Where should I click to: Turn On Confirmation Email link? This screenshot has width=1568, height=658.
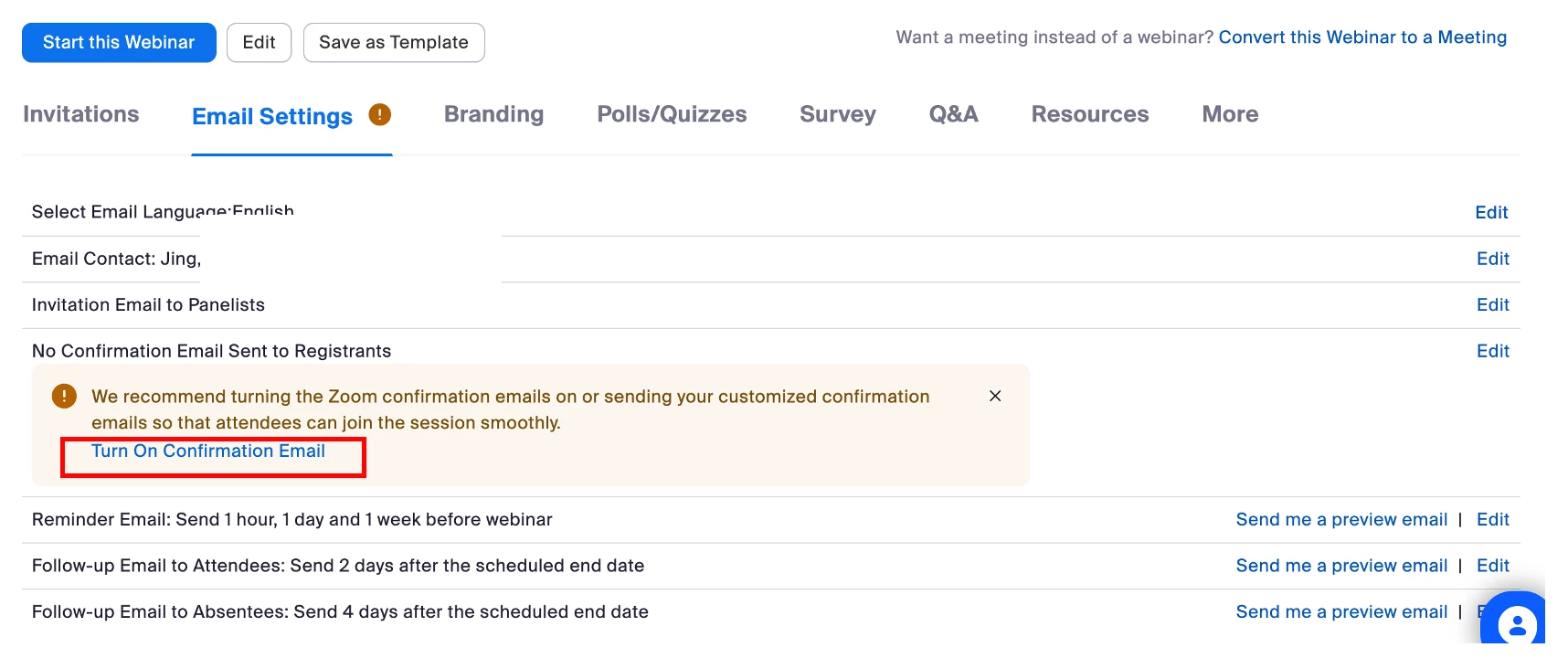tap(208, 451)
